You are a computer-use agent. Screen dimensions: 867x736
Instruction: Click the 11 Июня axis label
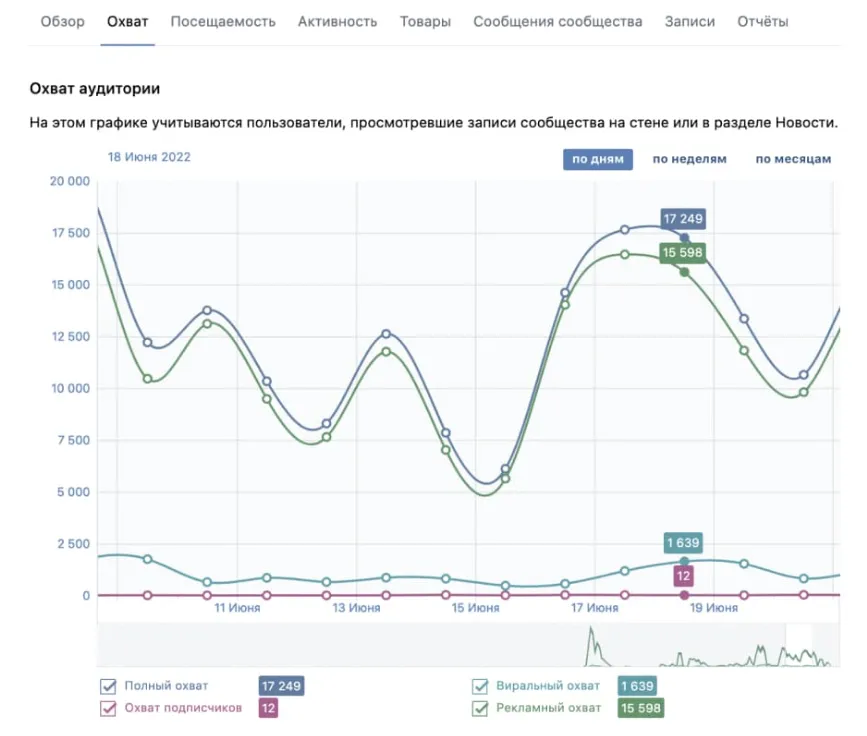[x=237, y=608]
